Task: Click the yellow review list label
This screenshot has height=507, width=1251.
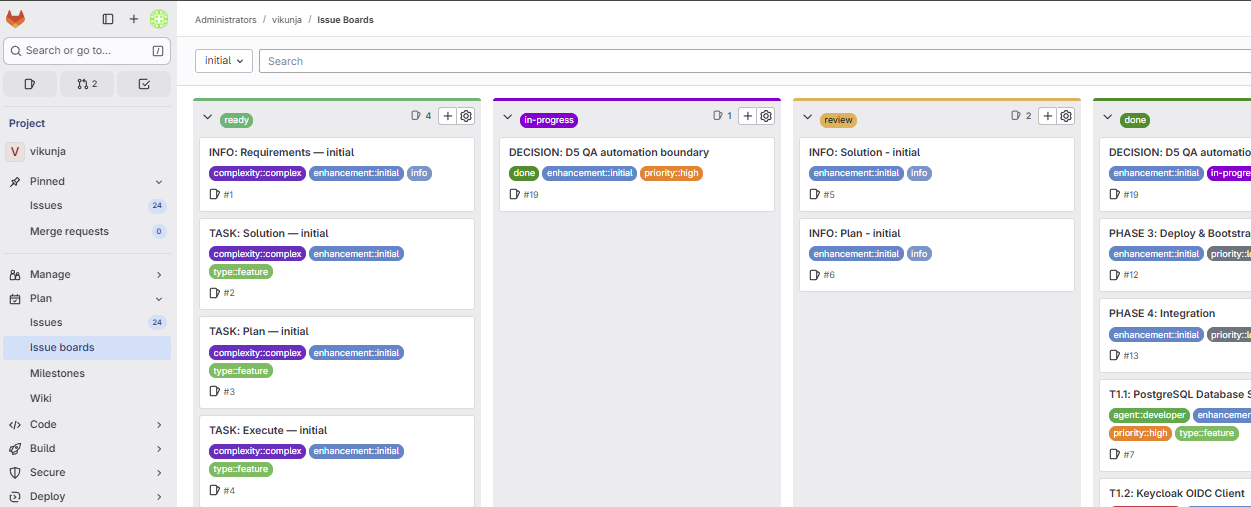Action: [x=839, y=120]
